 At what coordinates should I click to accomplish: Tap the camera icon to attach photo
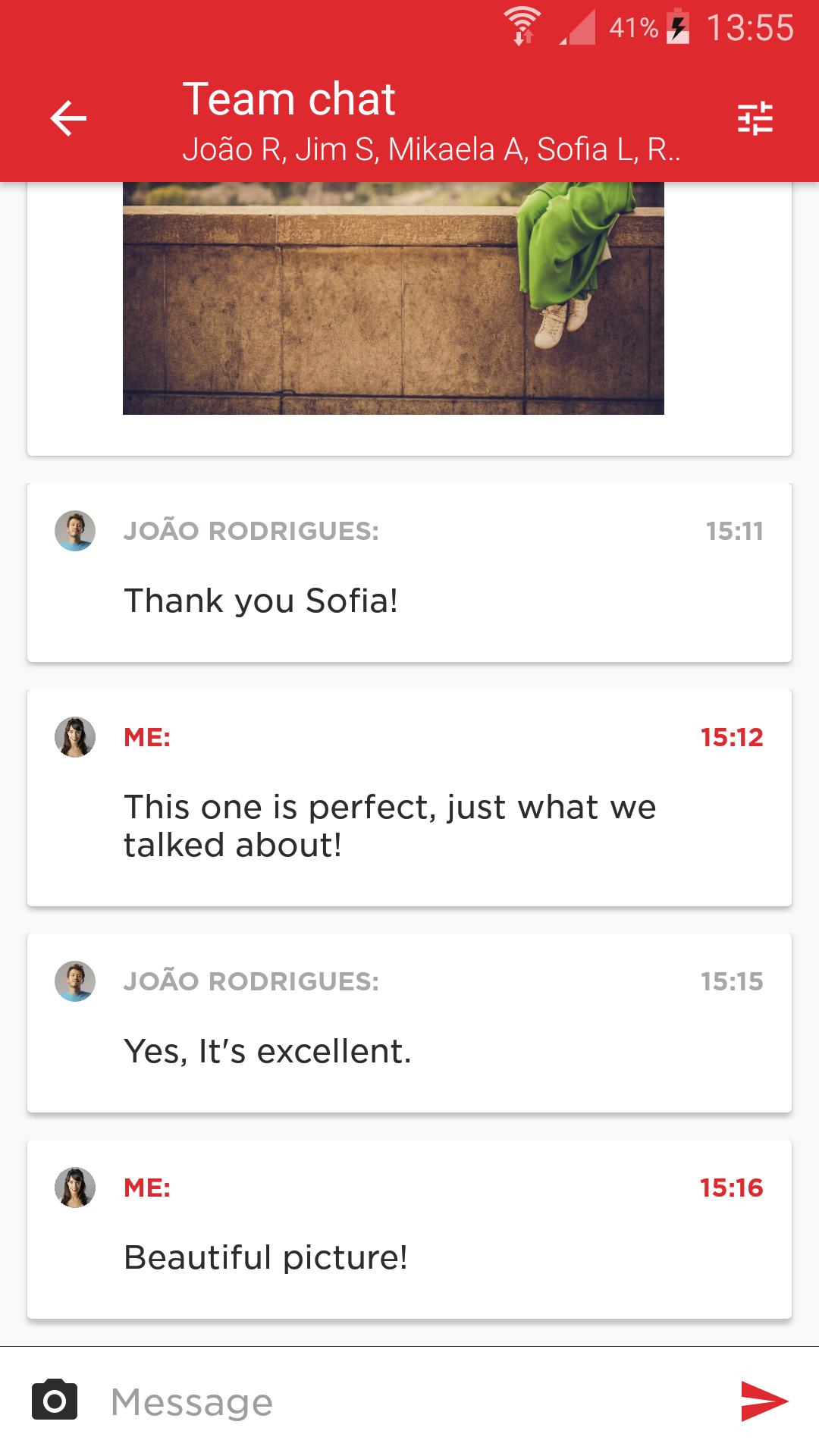pos(55,1400)
